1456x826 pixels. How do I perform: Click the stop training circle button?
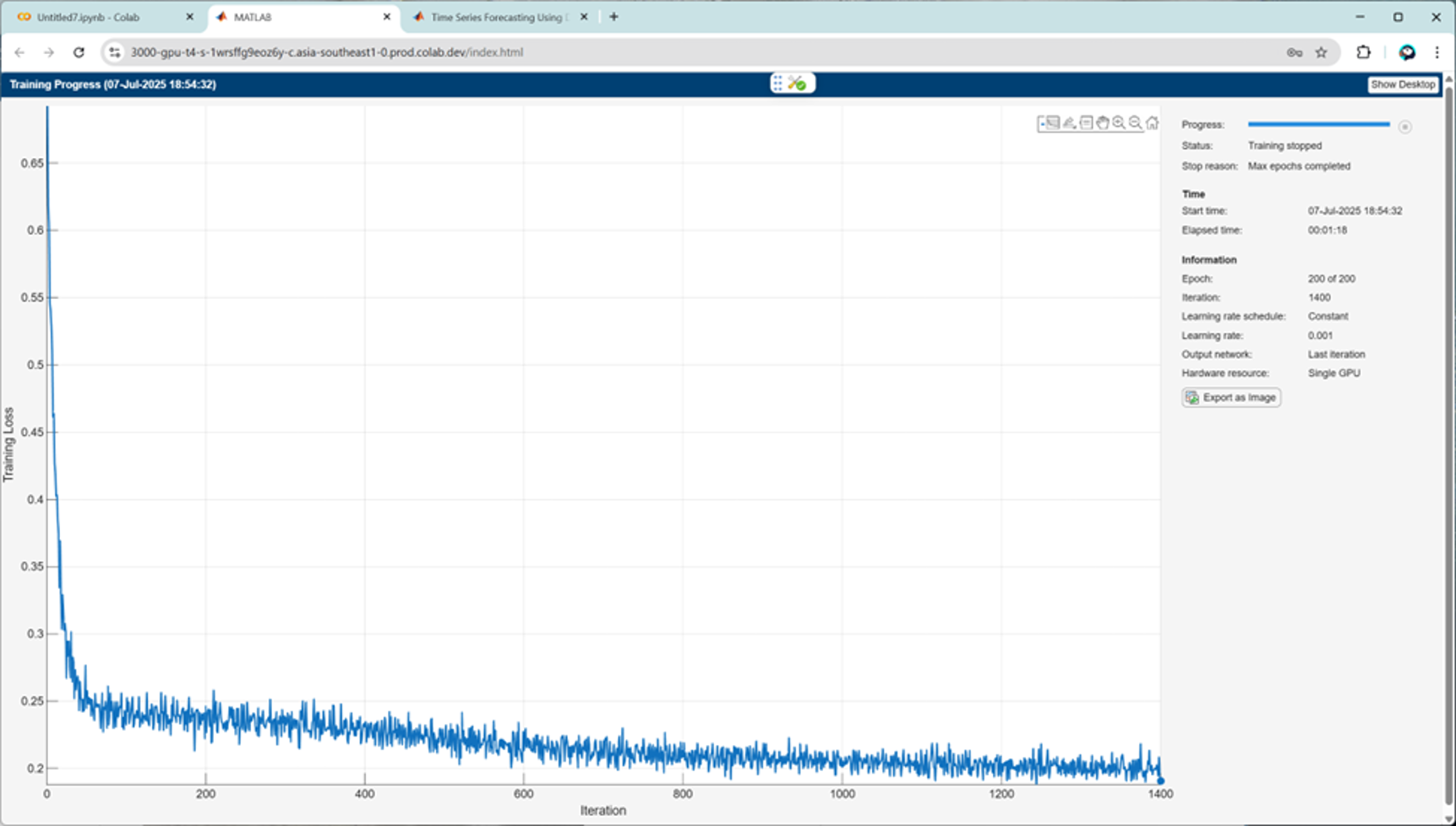(1404, 127)
